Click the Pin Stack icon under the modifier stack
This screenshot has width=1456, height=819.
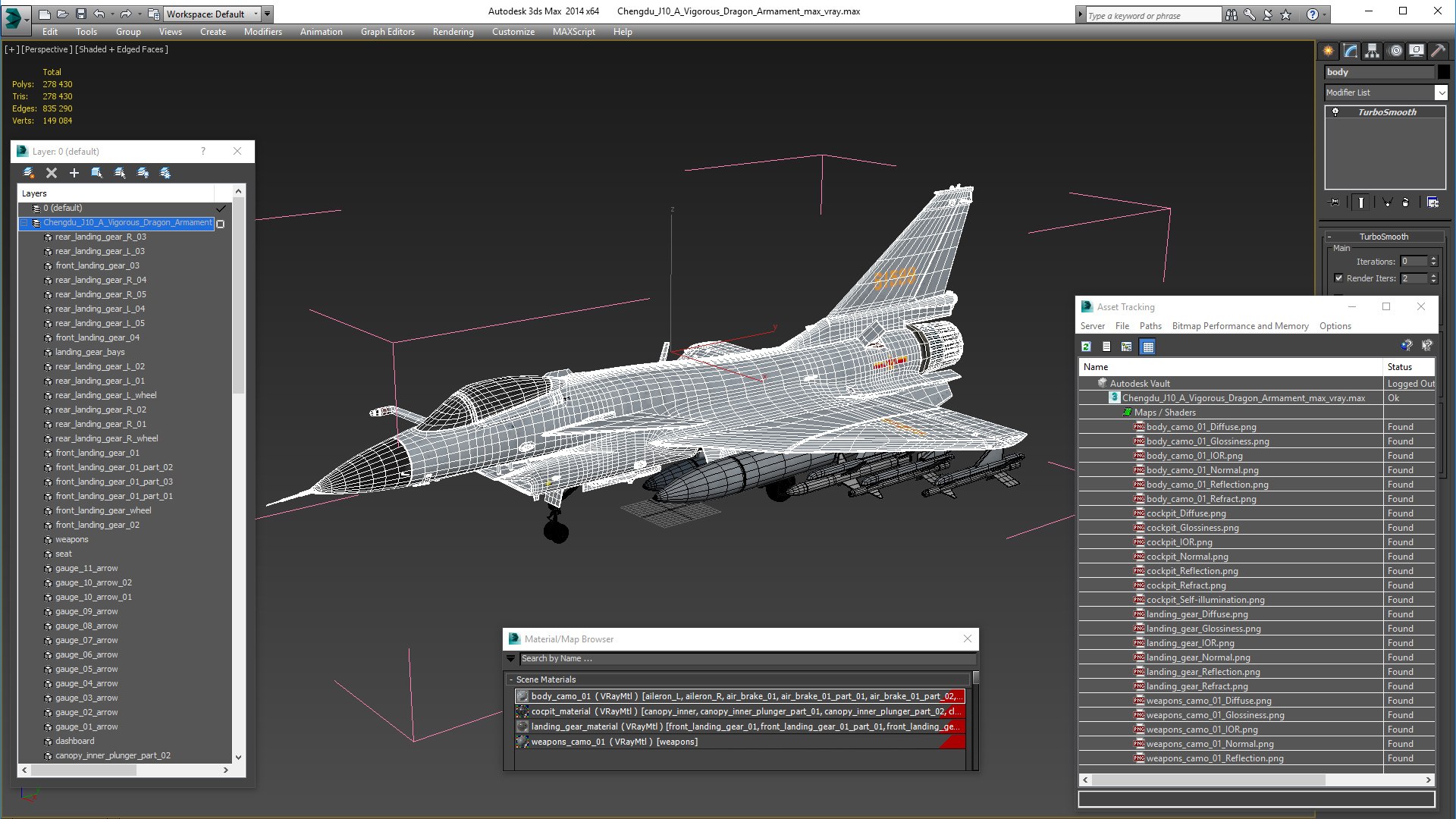tap(1335, 202)
